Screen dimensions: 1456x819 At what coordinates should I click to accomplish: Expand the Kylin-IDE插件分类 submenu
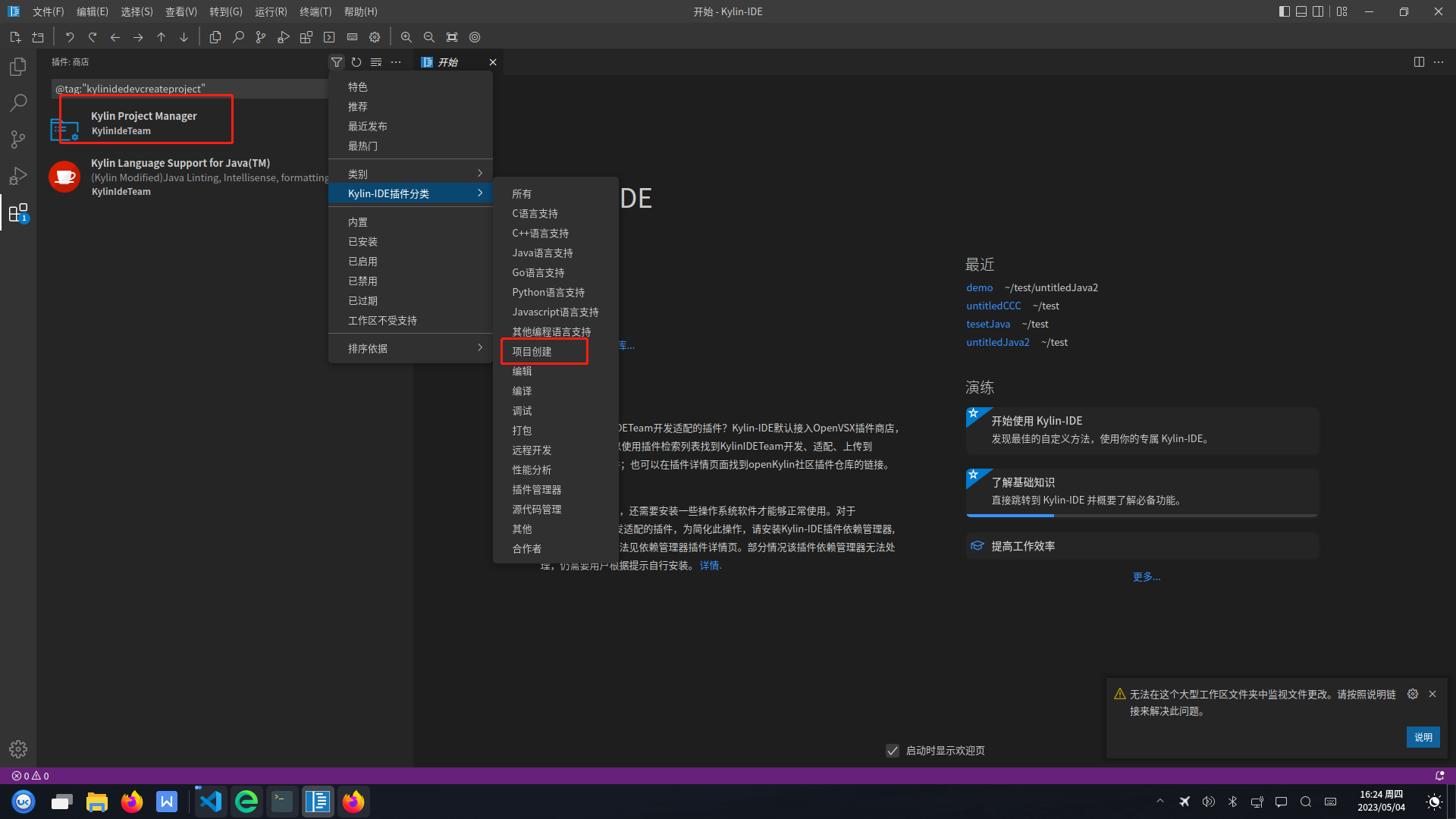pyautogui.click(x=410, y=193)
